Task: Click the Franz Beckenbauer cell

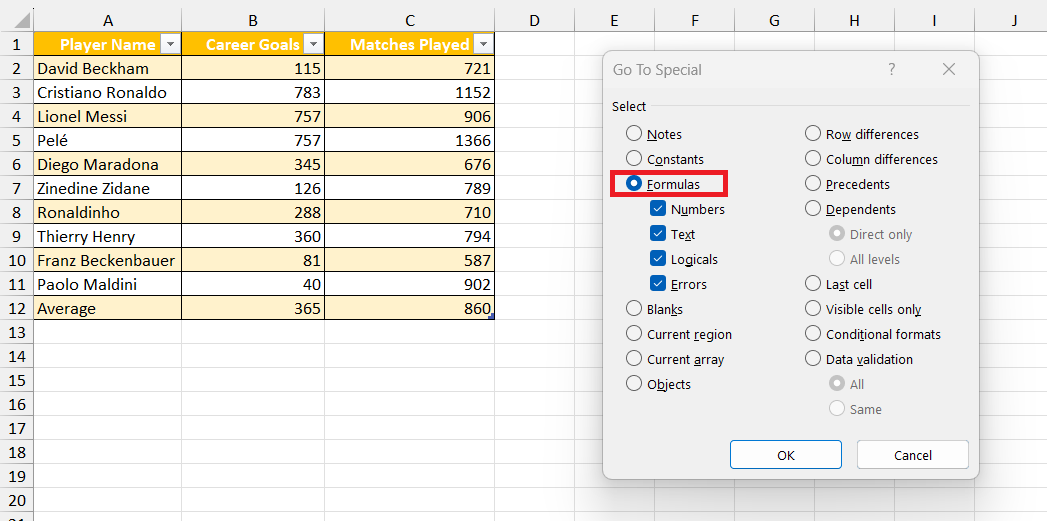Action: click(108, 260)
